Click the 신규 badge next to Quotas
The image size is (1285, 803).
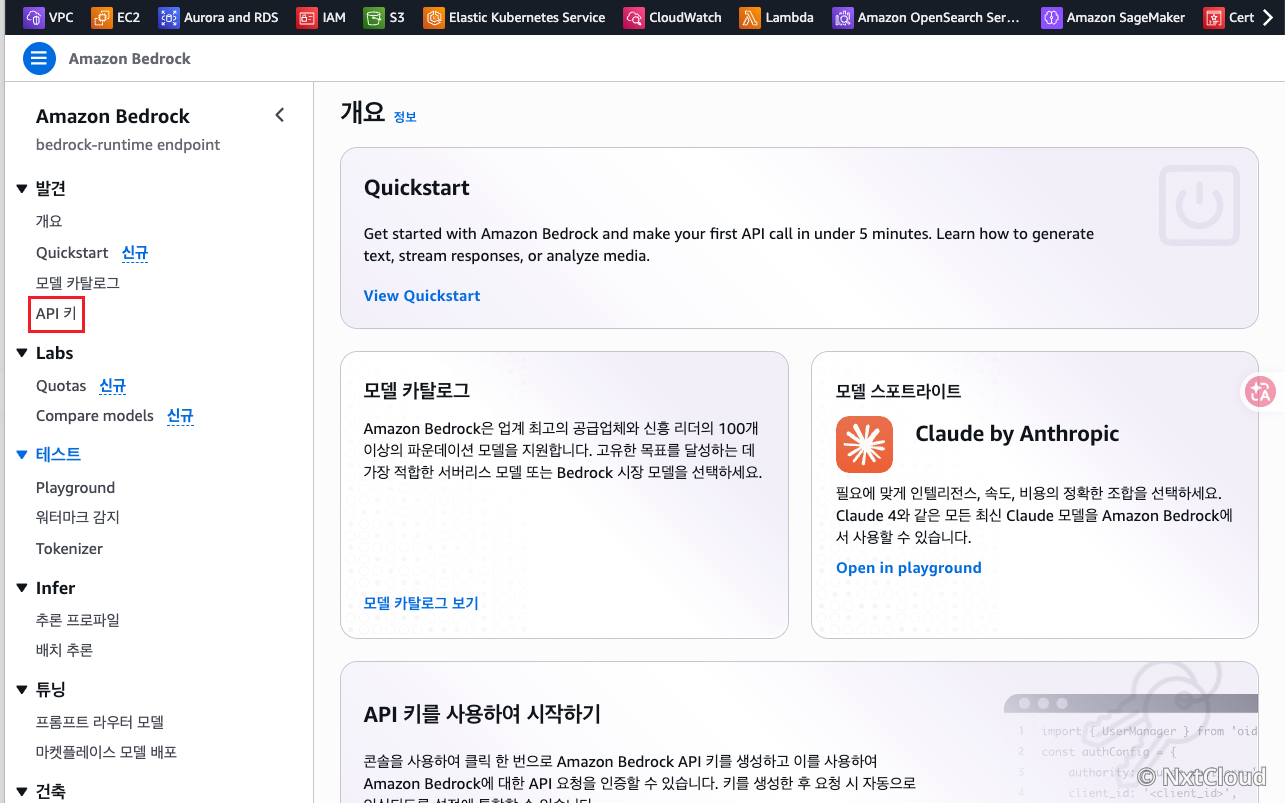click(x=113, y=386)
